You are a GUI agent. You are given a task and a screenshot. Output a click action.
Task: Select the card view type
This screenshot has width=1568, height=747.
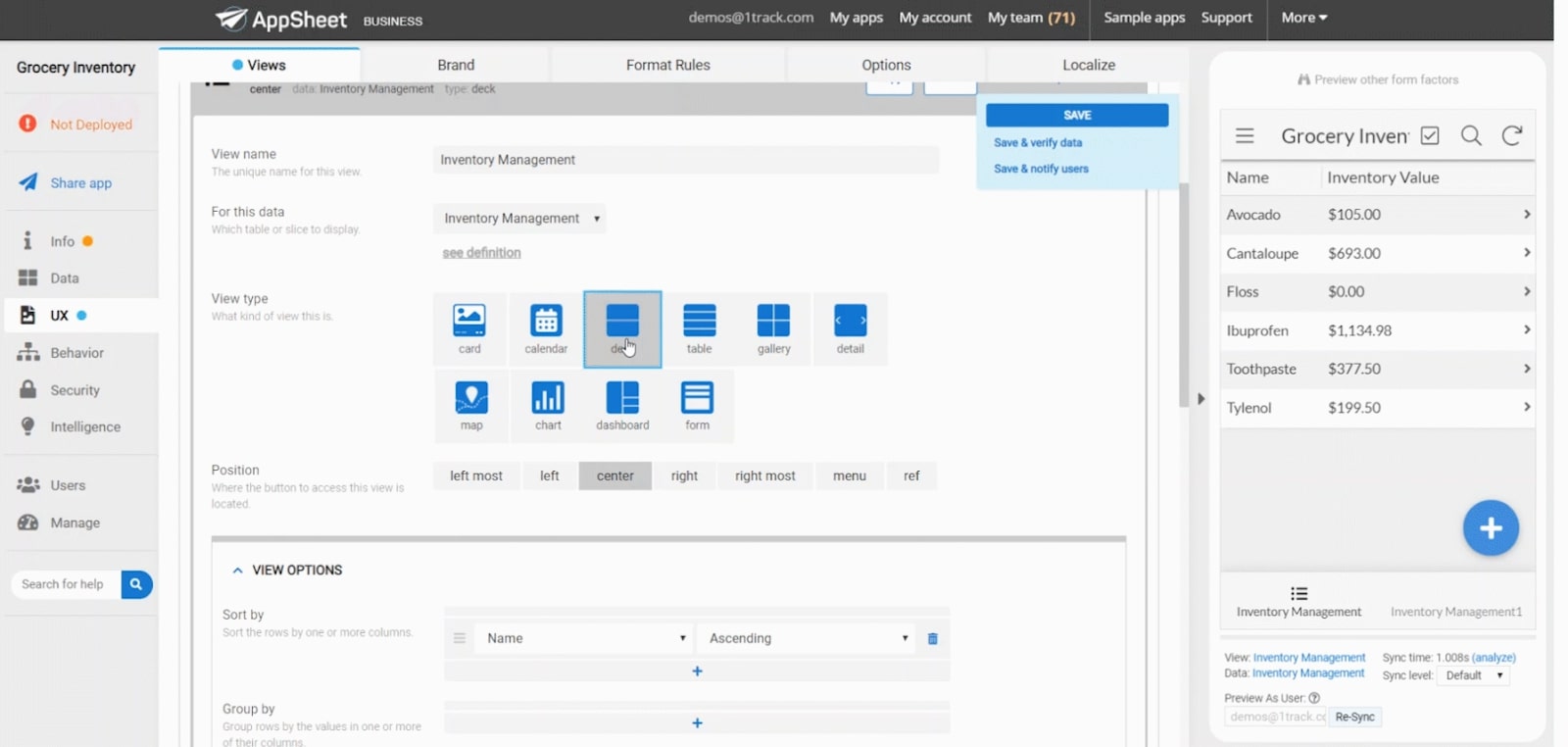[x=469, y=329]
